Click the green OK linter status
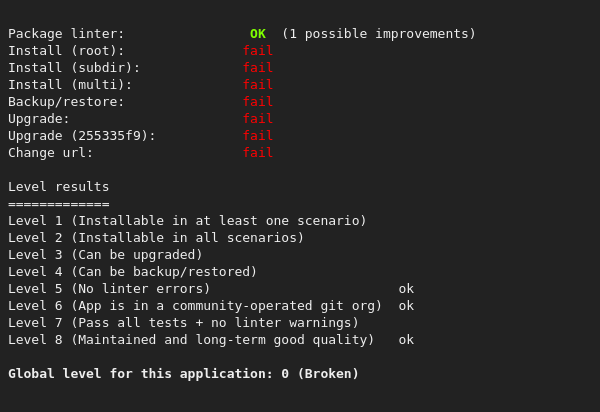The width and height of the screenshot is (600, 412). 258,34
